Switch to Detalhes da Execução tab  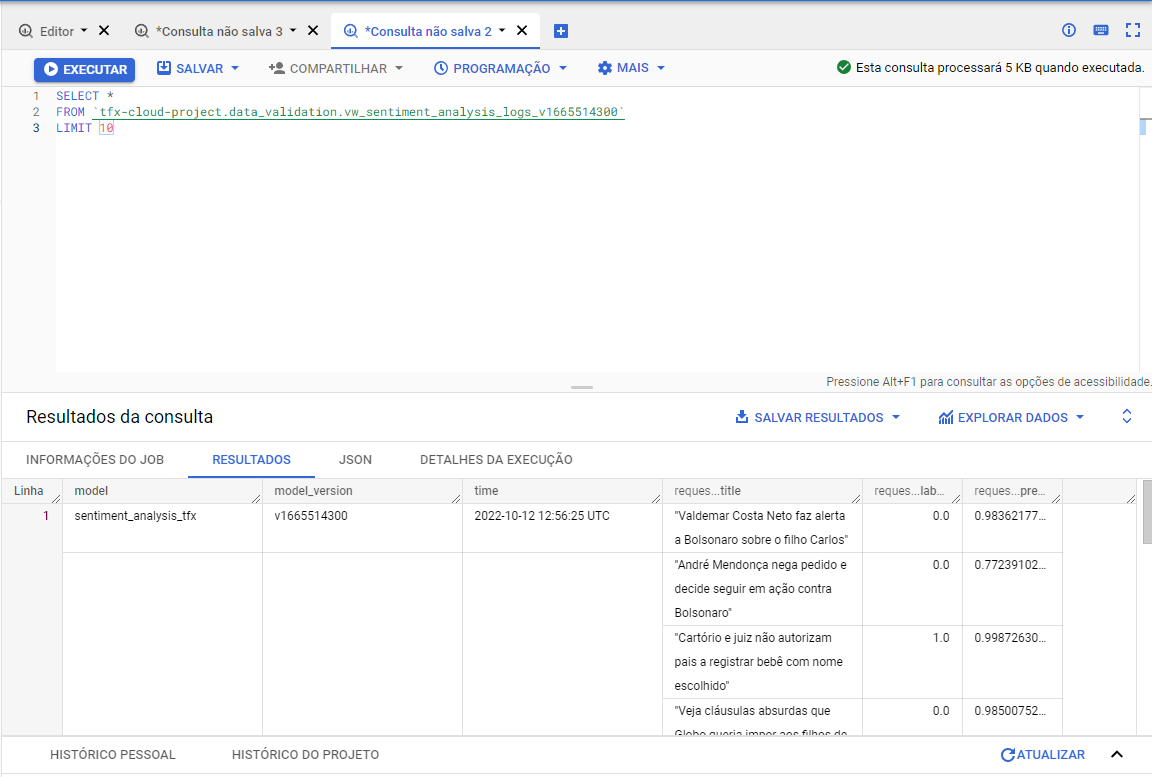[496, 460]
